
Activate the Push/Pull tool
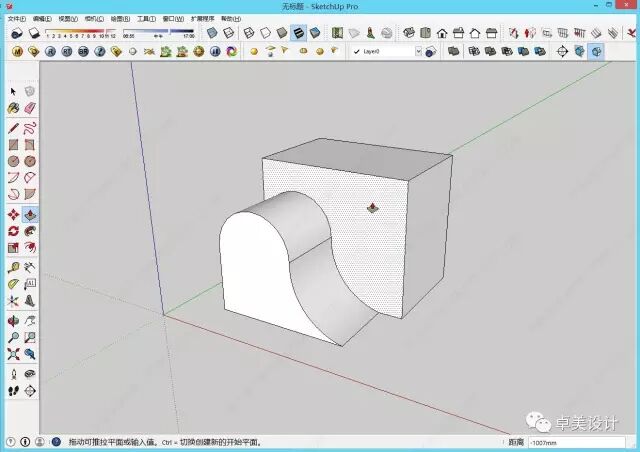tap(30, 214)
